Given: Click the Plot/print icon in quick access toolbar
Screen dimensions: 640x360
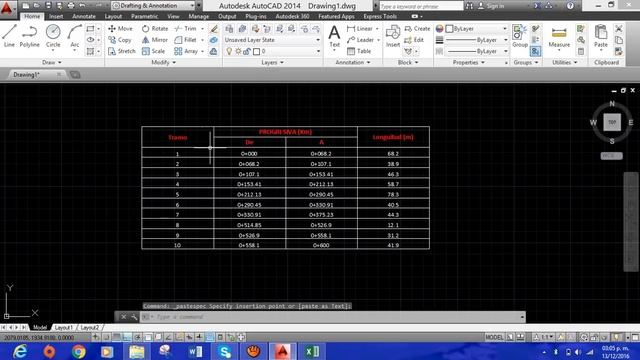Looking at the screenshot, I should point(71,6).
